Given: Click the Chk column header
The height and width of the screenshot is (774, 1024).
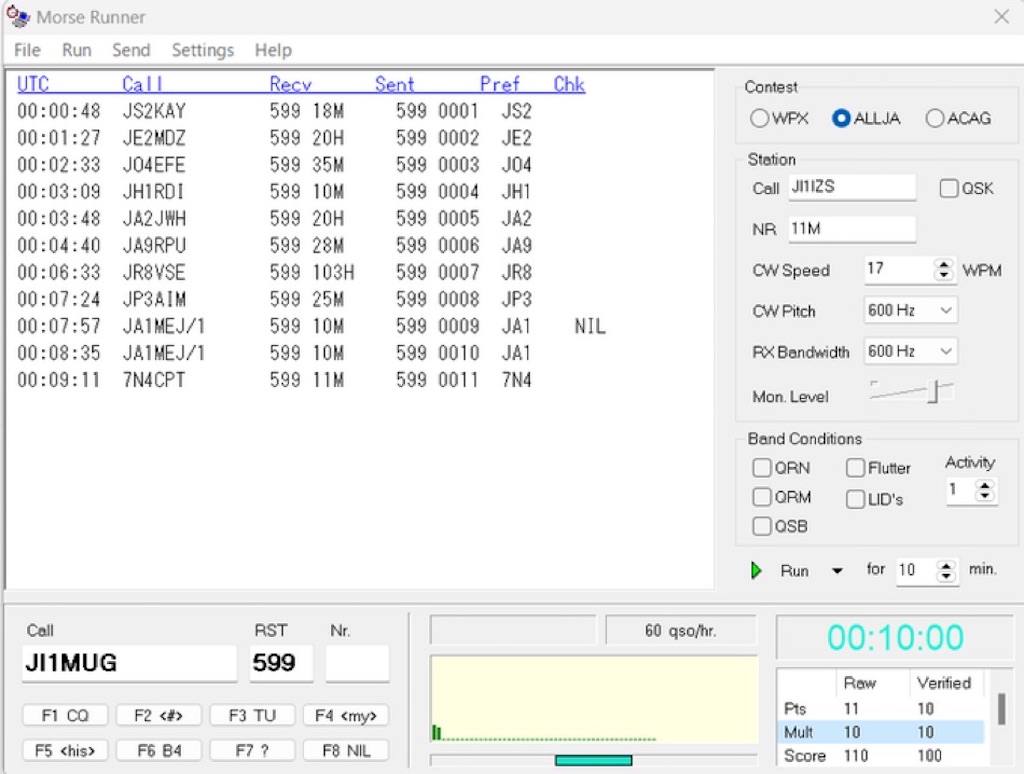Looking at the screenshot, I should (x=569, y=84).
